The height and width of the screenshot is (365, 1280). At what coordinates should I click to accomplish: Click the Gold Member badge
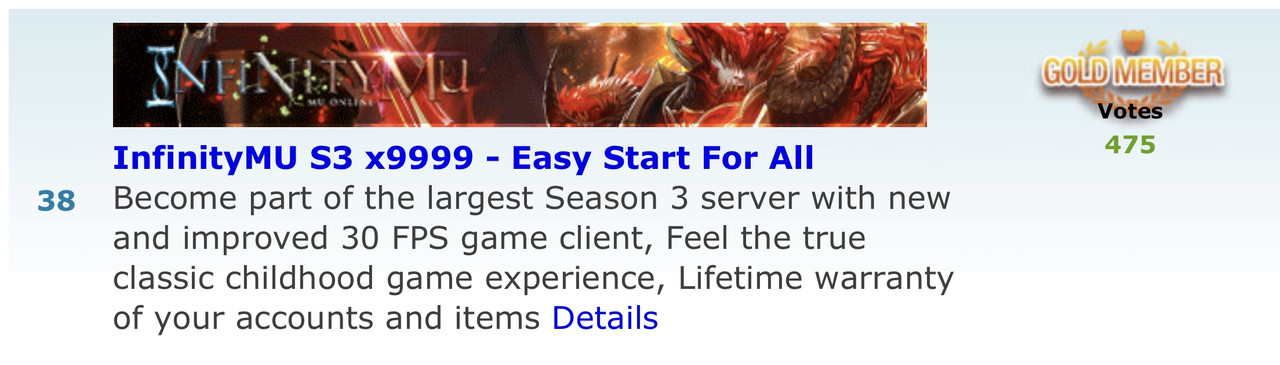coord(1131,67)
